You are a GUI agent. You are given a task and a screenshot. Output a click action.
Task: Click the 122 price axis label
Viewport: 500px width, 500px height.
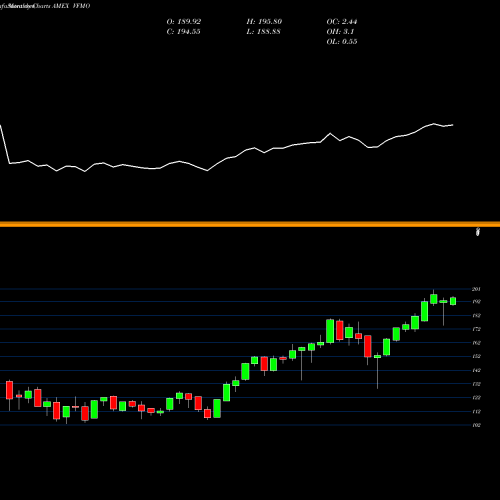click(x=476, y=398)
